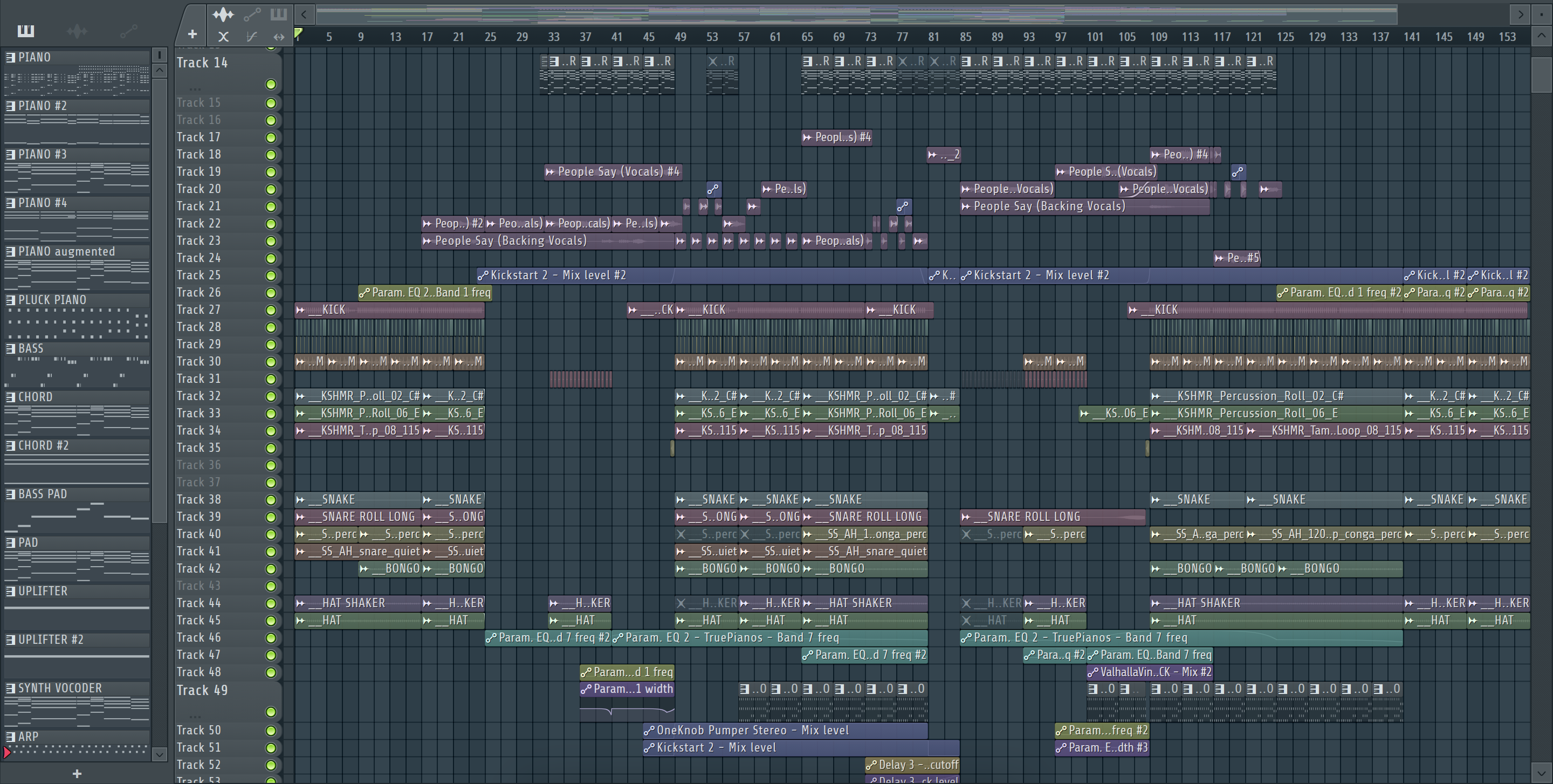The width and height of the screenshot is (1553, 784).
Task: Select the Track 50 header label
Action: coord(198,731)
